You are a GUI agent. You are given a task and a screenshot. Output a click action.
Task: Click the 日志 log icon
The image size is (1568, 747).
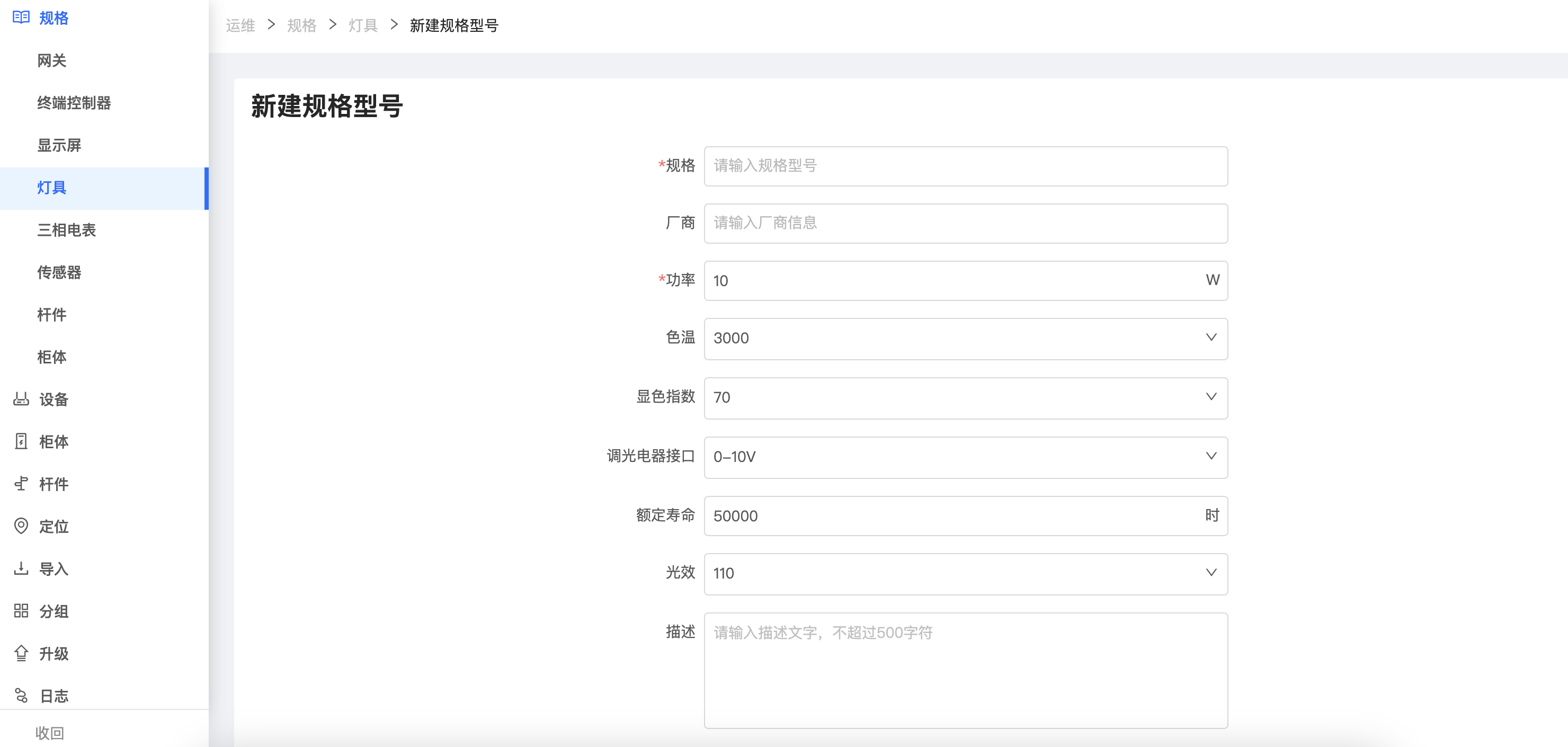click(x=21, y=695)
